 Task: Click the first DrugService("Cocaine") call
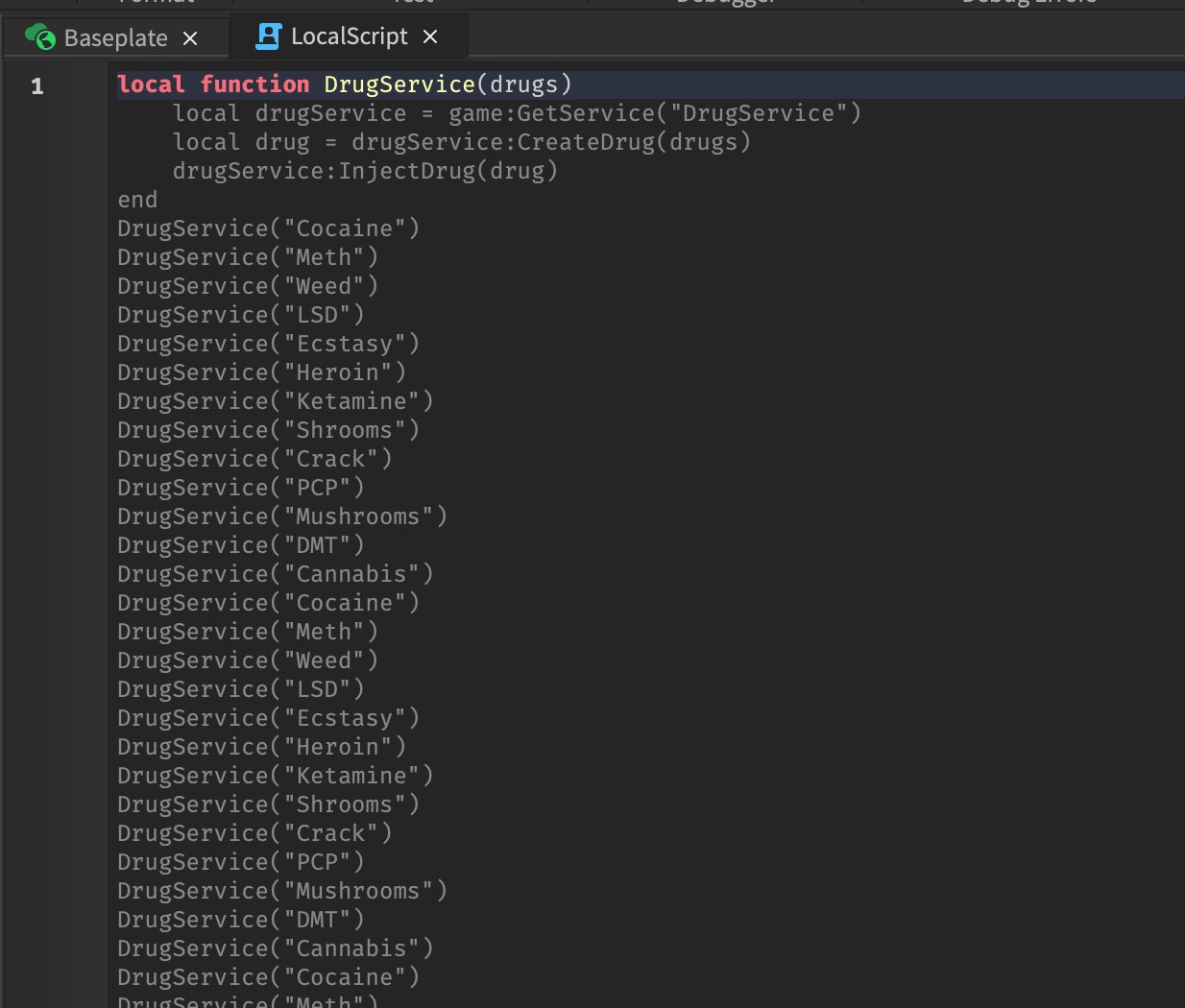pos(268,228)
